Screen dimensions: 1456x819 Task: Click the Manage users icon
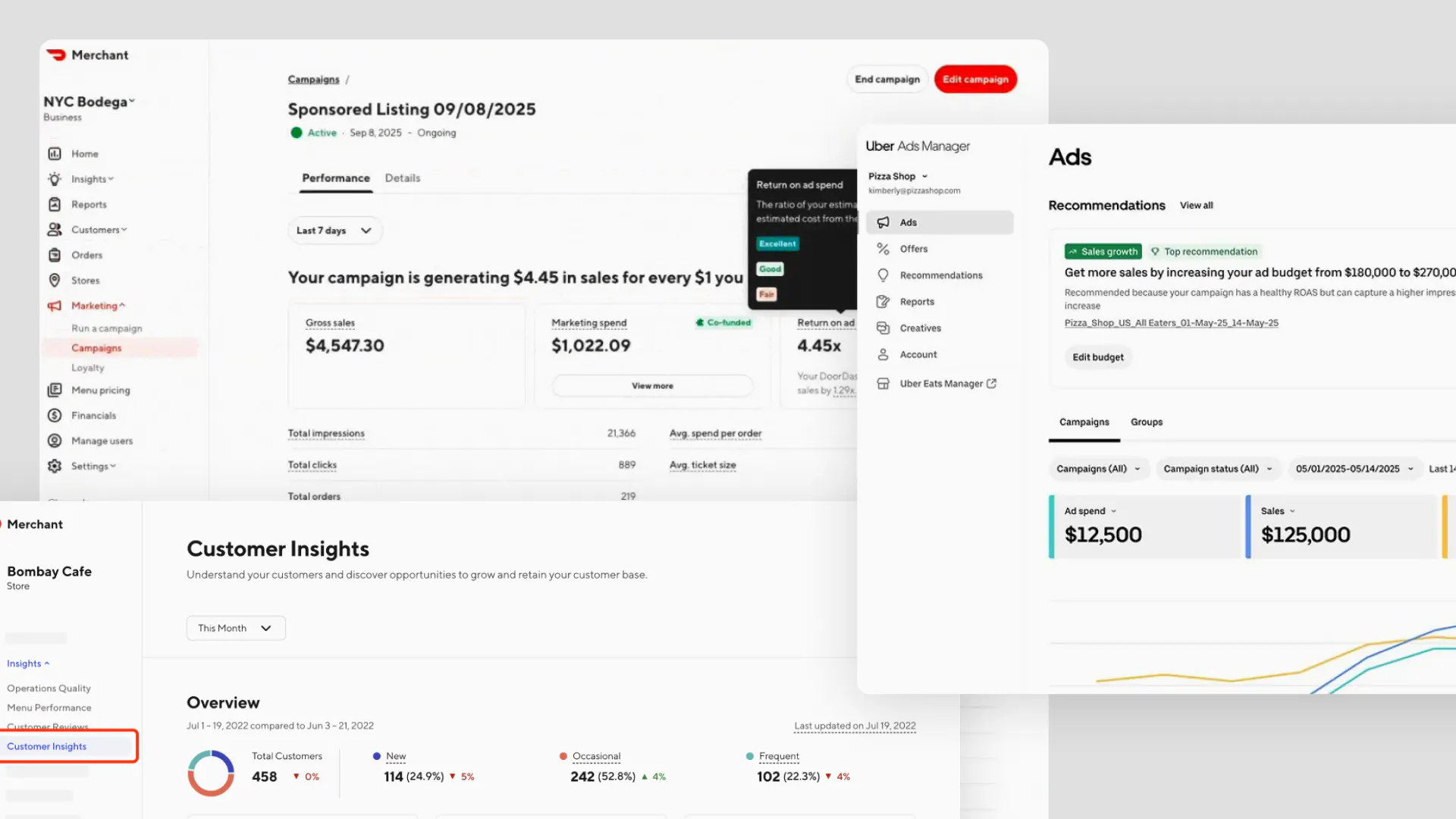click(55, 441)
